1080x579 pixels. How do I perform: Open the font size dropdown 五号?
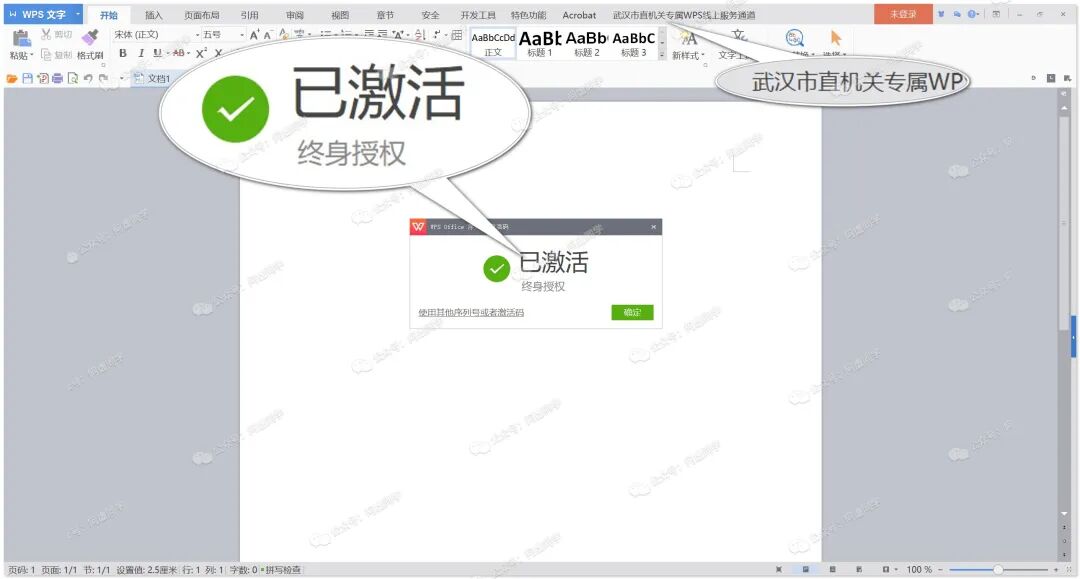point(242,34)
